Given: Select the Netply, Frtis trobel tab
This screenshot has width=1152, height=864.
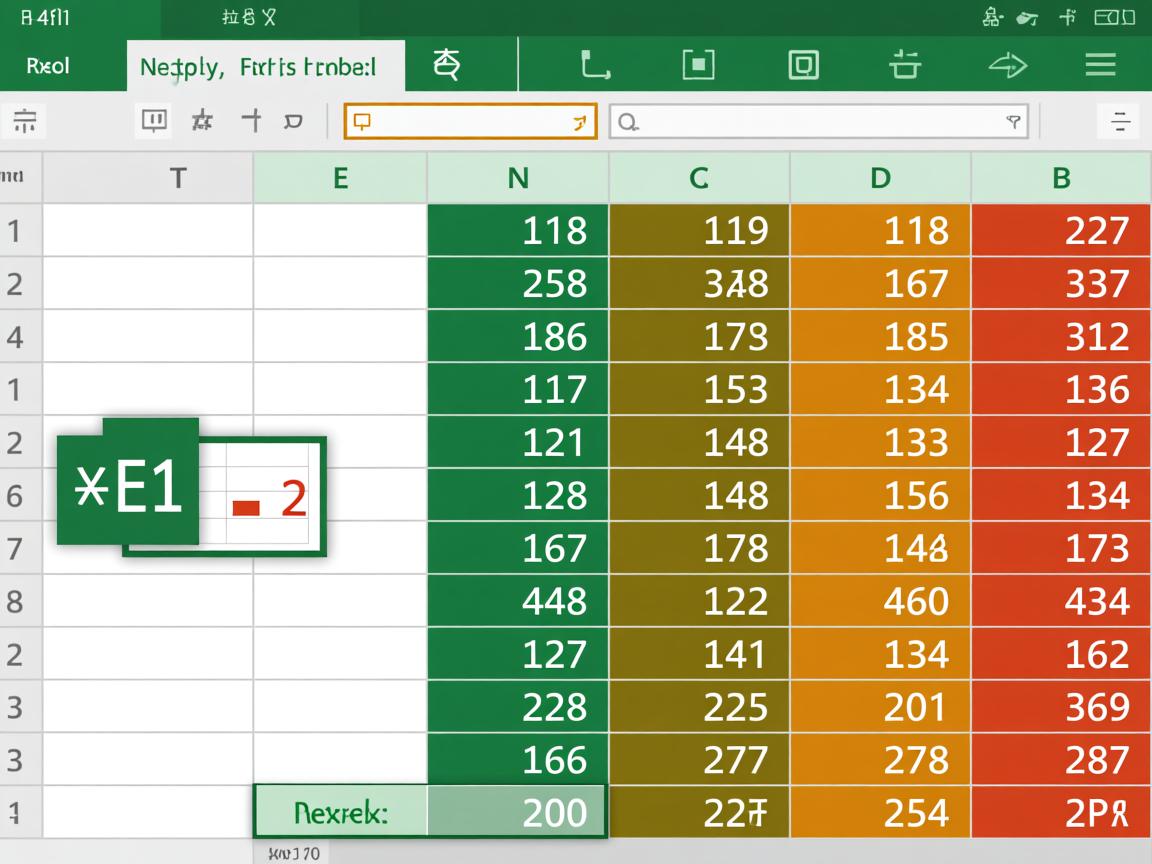Looking at the screenshot, I should point(258,67).
